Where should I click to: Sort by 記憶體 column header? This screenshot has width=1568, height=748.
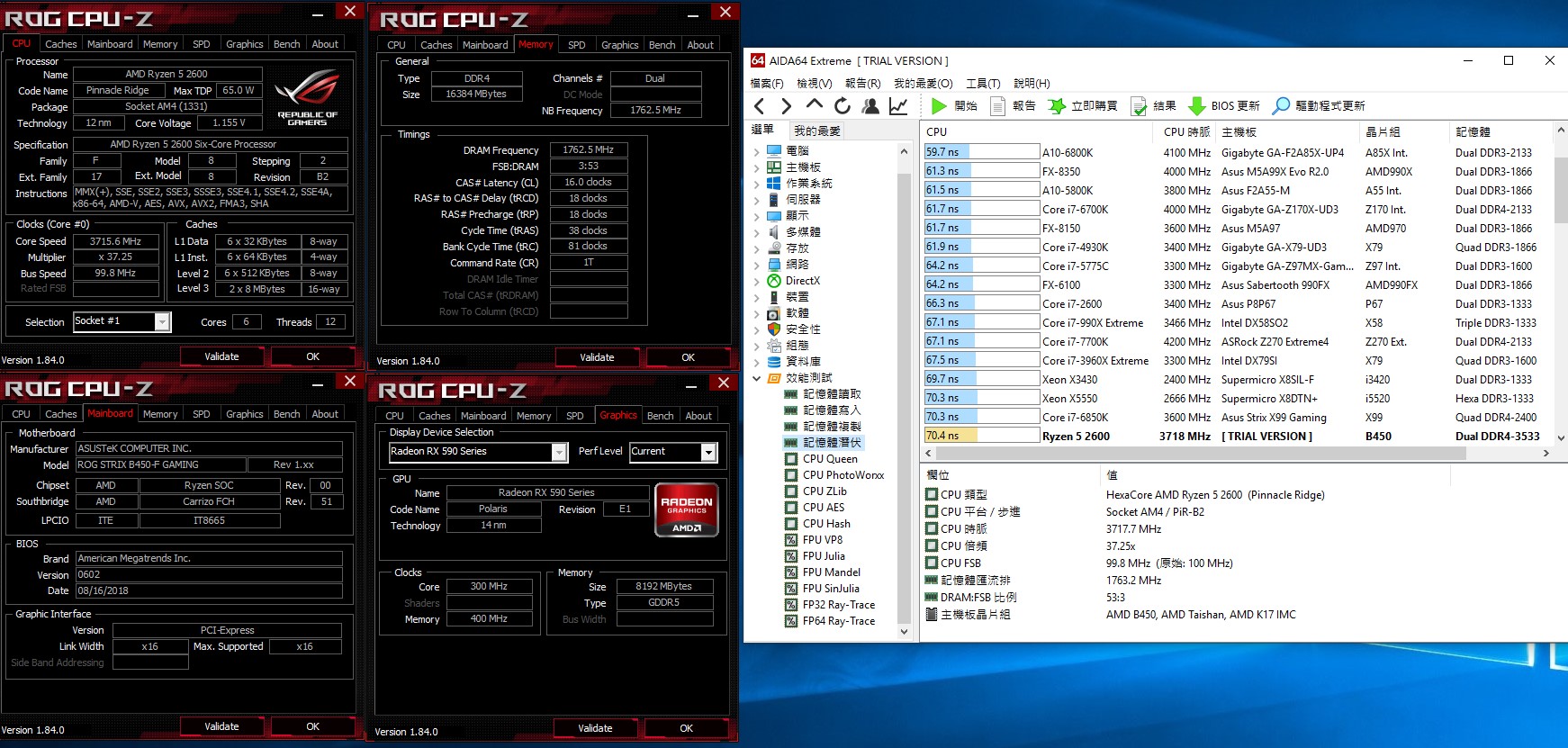(x=1500, y=131)
